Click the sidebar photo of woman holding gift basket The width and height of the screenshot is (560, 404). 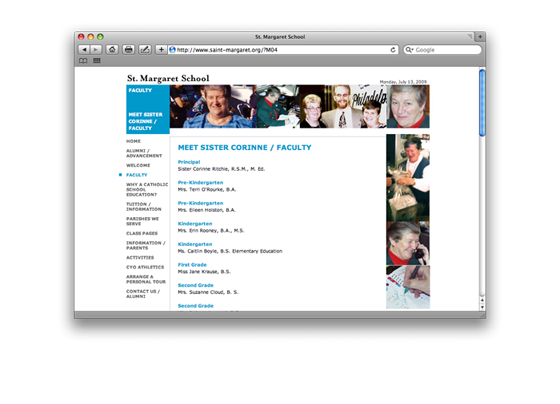tap(408, 178)
